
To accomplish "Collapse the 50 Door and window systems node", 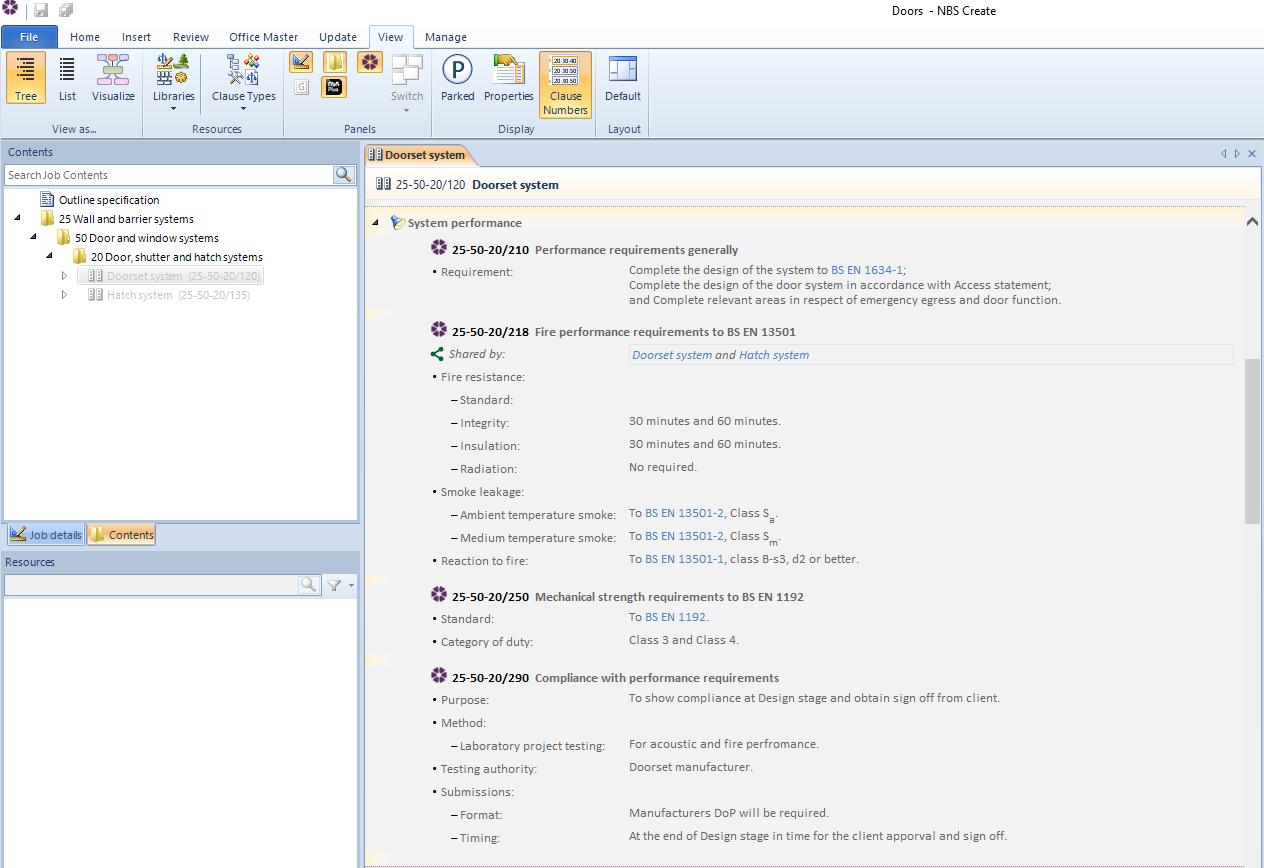I will (x=33, y=238).
